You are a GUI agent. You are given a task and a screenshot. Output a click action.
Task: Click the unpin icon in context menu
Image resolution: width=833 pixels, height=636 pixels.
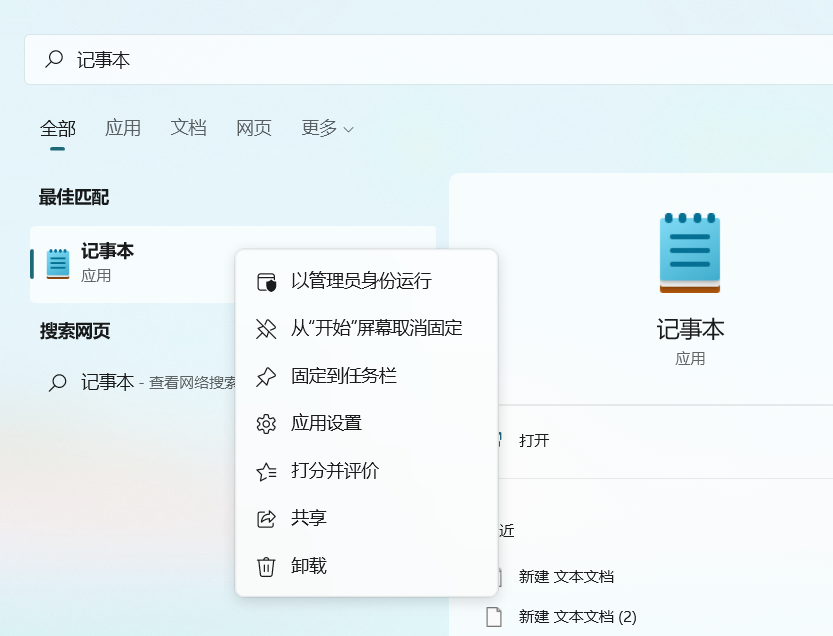(x=266, y=329)
